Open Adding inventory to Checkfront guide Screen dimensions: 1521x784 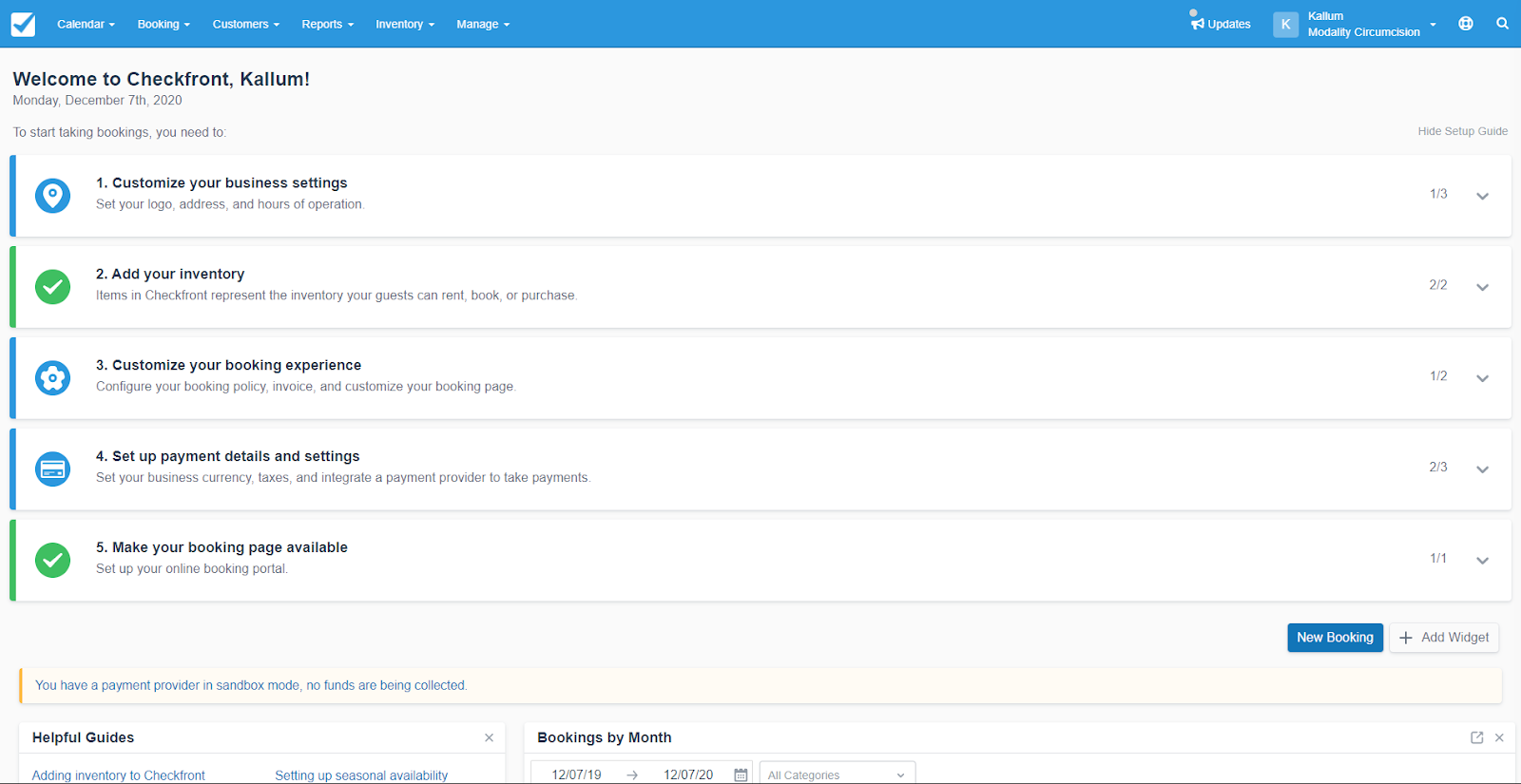(119, 775)
